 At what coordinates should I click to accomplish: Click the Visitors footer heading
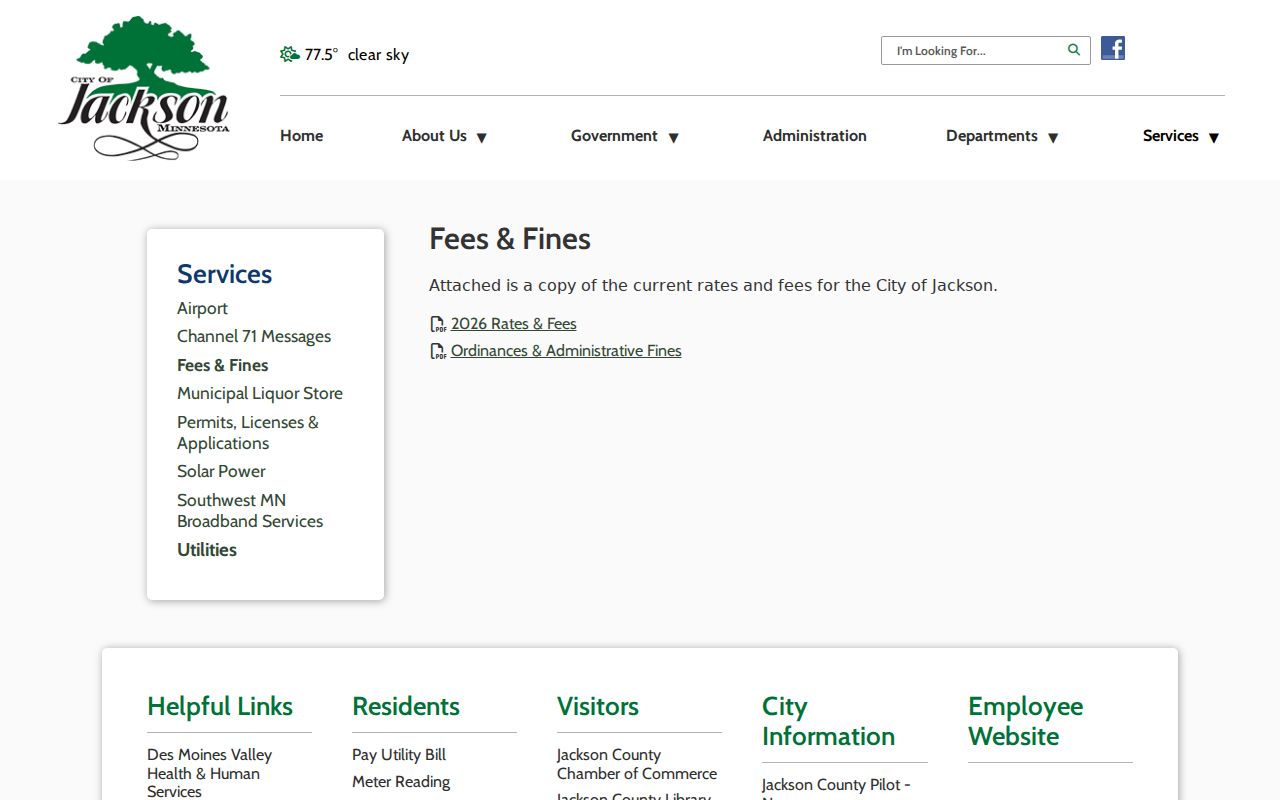[598, 706]
